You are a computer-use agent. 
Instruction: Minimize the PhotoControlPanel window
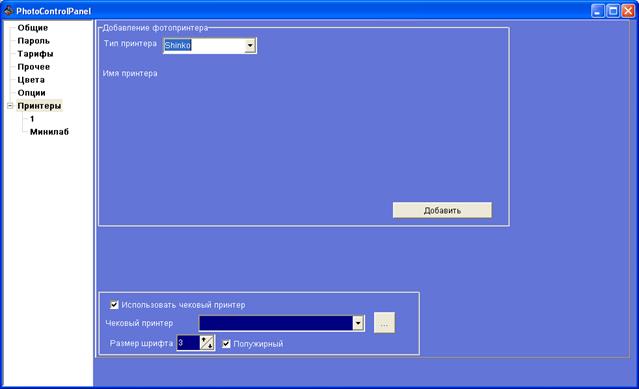coord(598,11)
